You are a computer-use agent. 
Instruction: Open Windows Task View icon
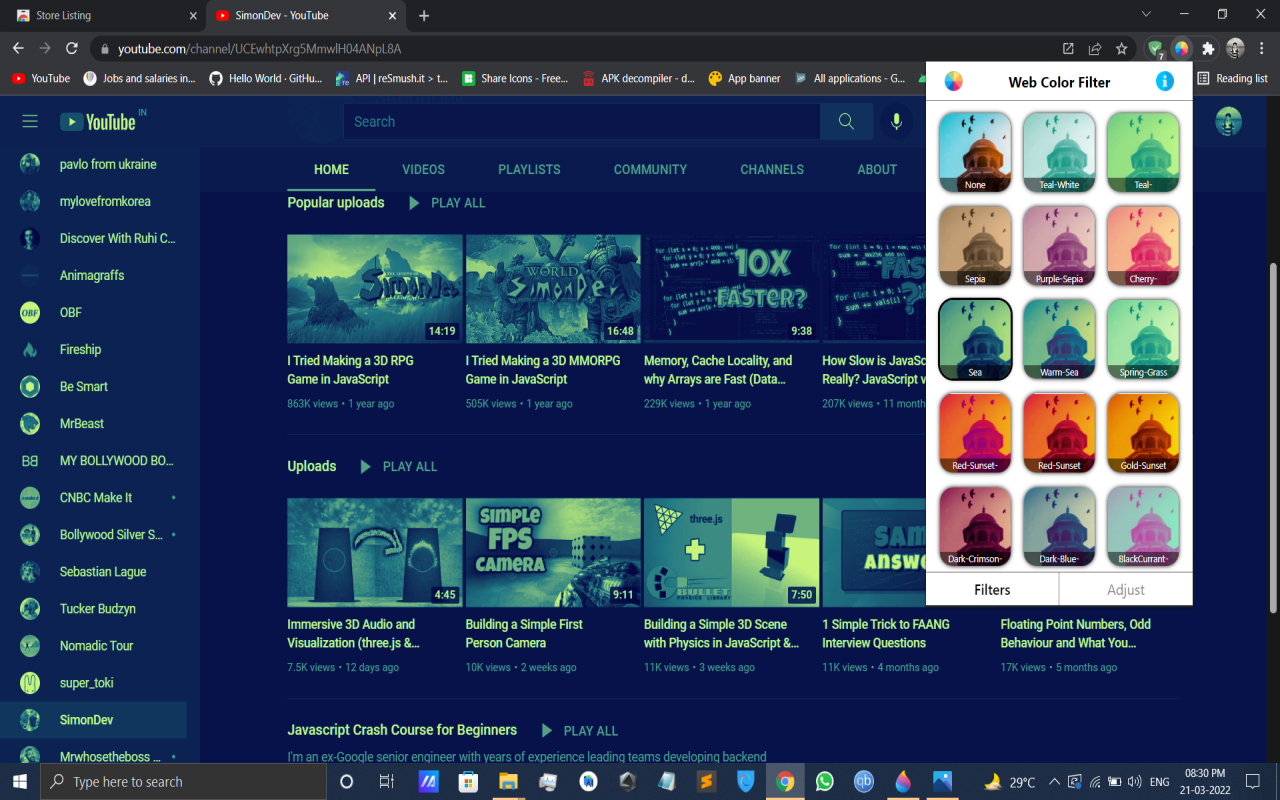pos(387,782)
